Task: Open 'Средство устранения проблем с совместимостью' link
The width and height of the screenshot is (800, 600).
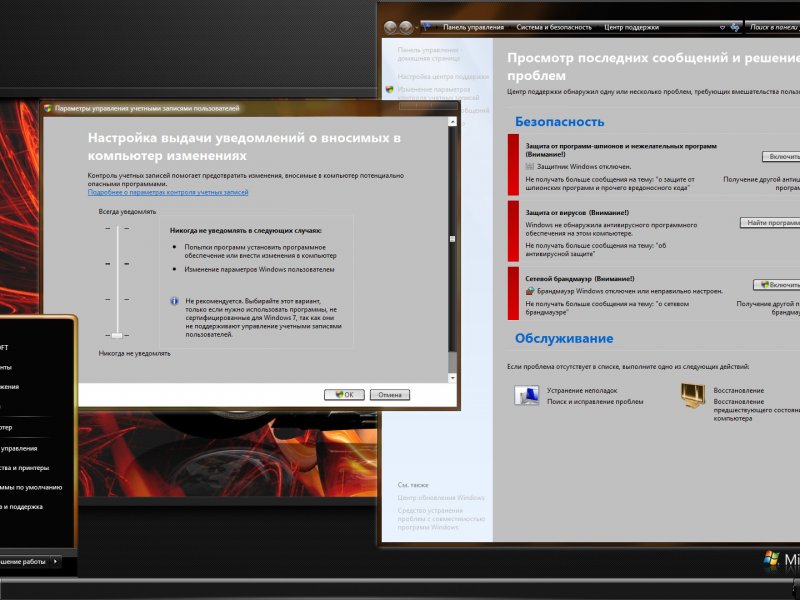Action: tap(441, 518)
